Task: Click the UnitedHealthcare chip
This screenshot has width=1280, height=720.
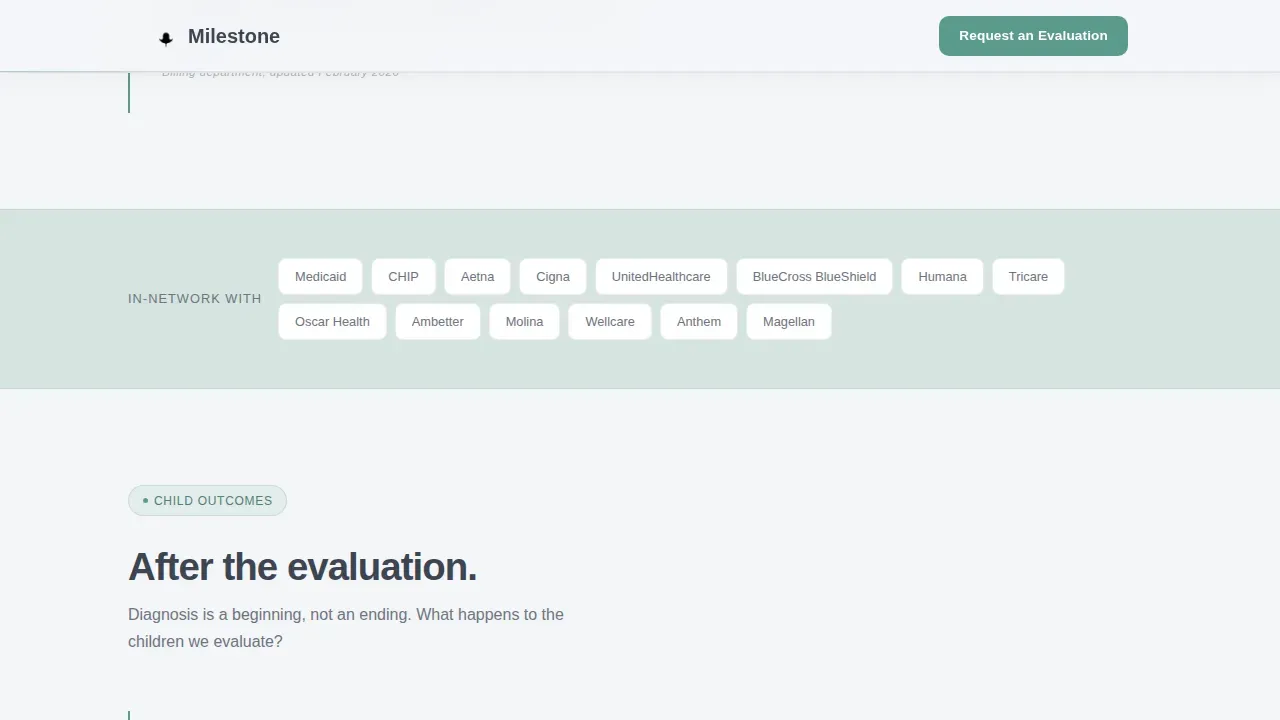Action: tap(661, 277)
